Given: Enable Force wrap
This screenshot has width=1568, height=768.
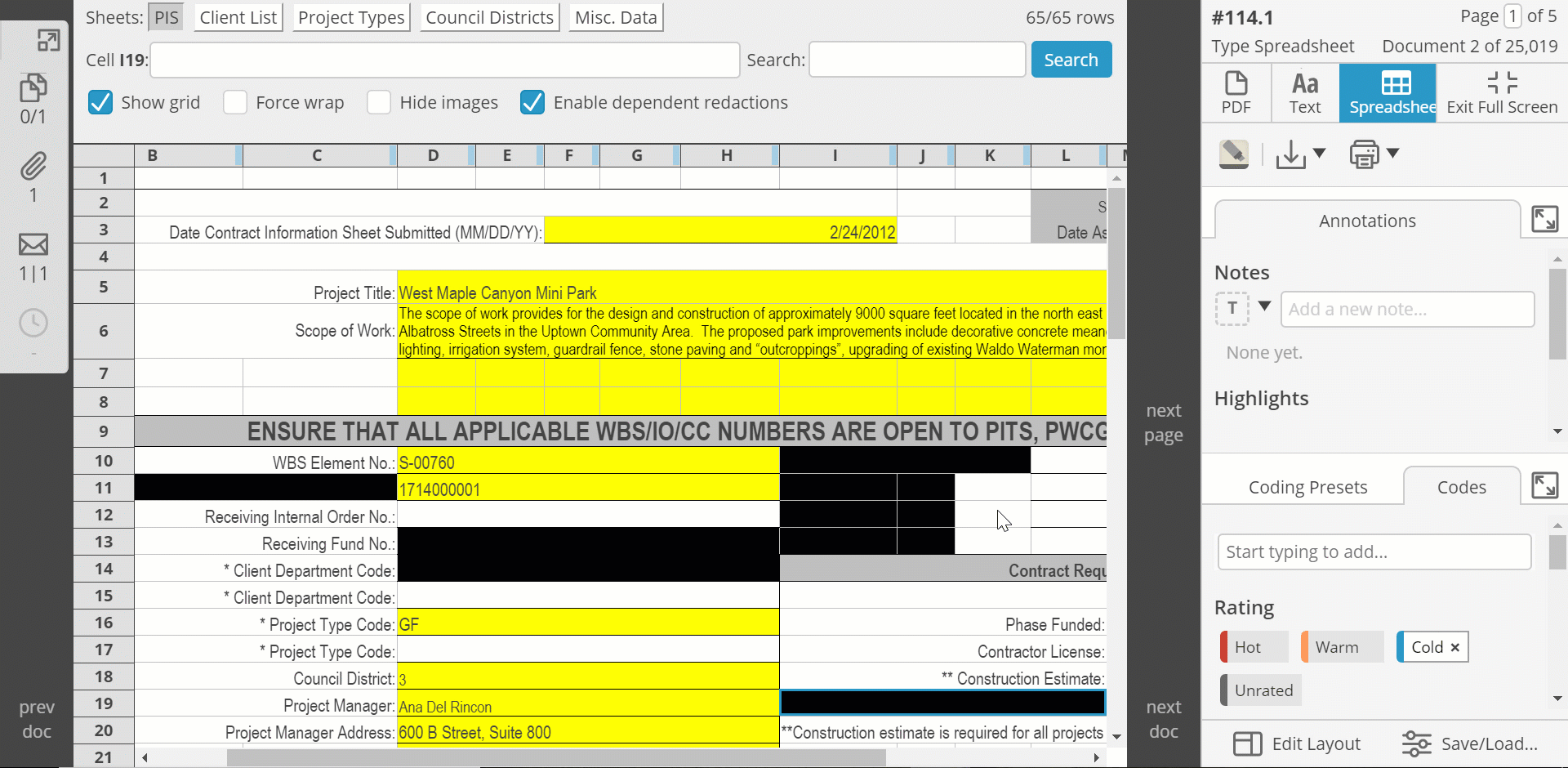Looking at the screenshot, I should 234,102.
